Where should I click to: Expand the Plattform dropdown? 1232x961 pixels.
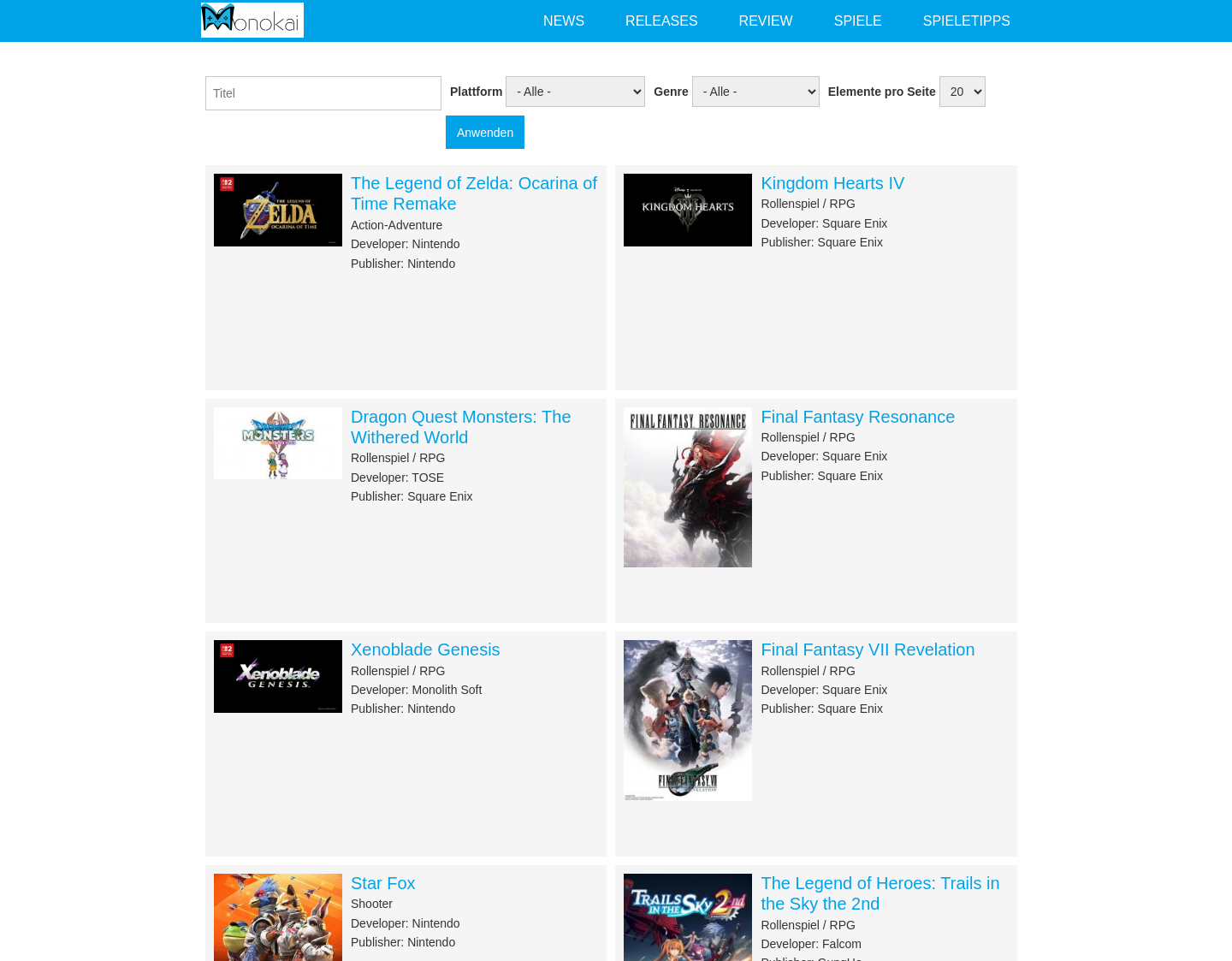[575, 92]
